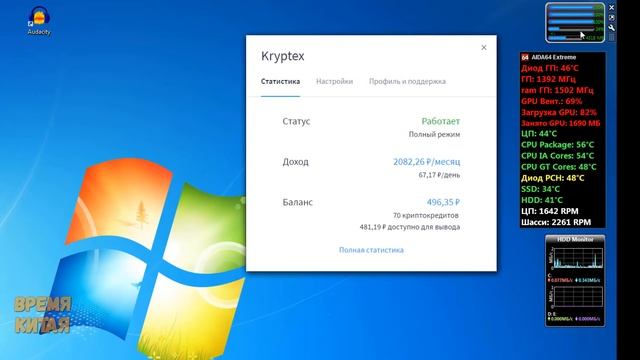Screen dimensions: 640x360
Task: Click 481,19 ₽ доступно для вывода
Action: click(410, 227)
